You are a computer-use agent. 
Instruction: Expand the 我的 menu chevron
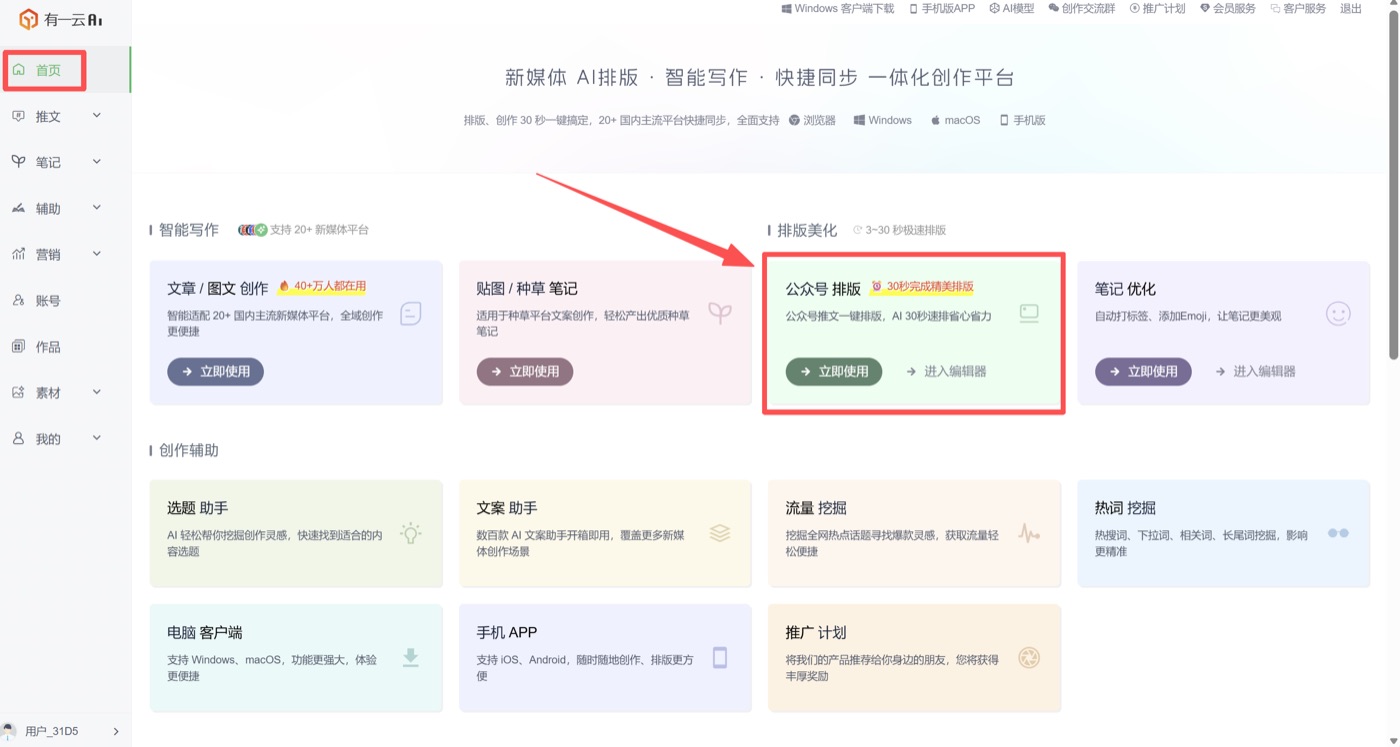pyautogui.click(x=97, y=439)
